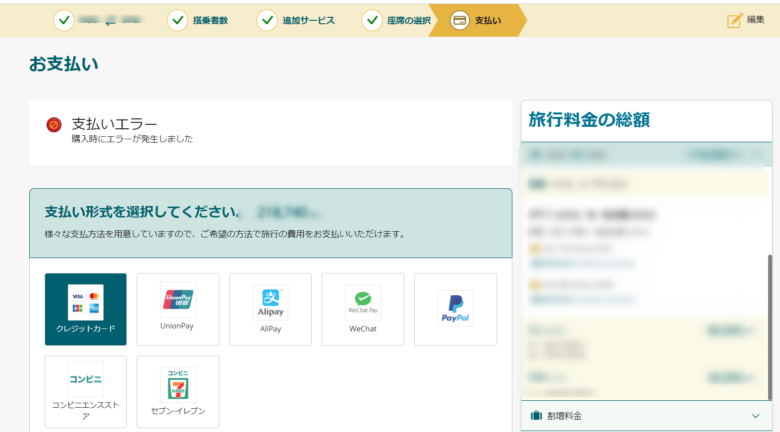Choose UnionPay as payment method
The image size is (780, 432).
pyautogui.click(x=178, y=309)
